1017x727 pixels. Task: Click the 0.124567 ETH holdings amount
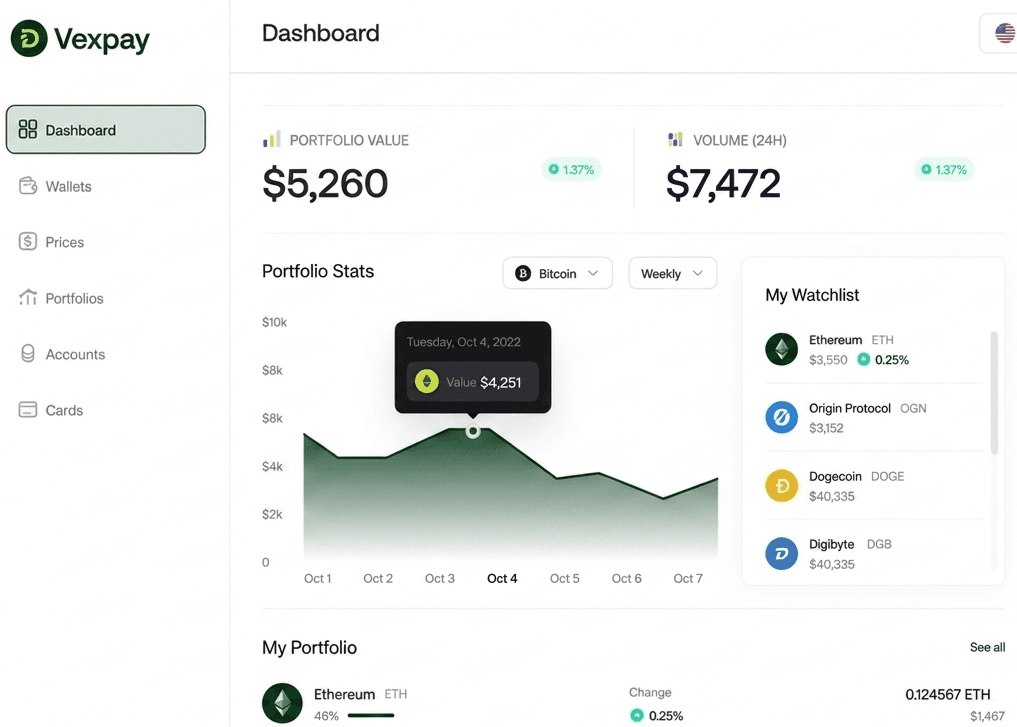point(948,695)
